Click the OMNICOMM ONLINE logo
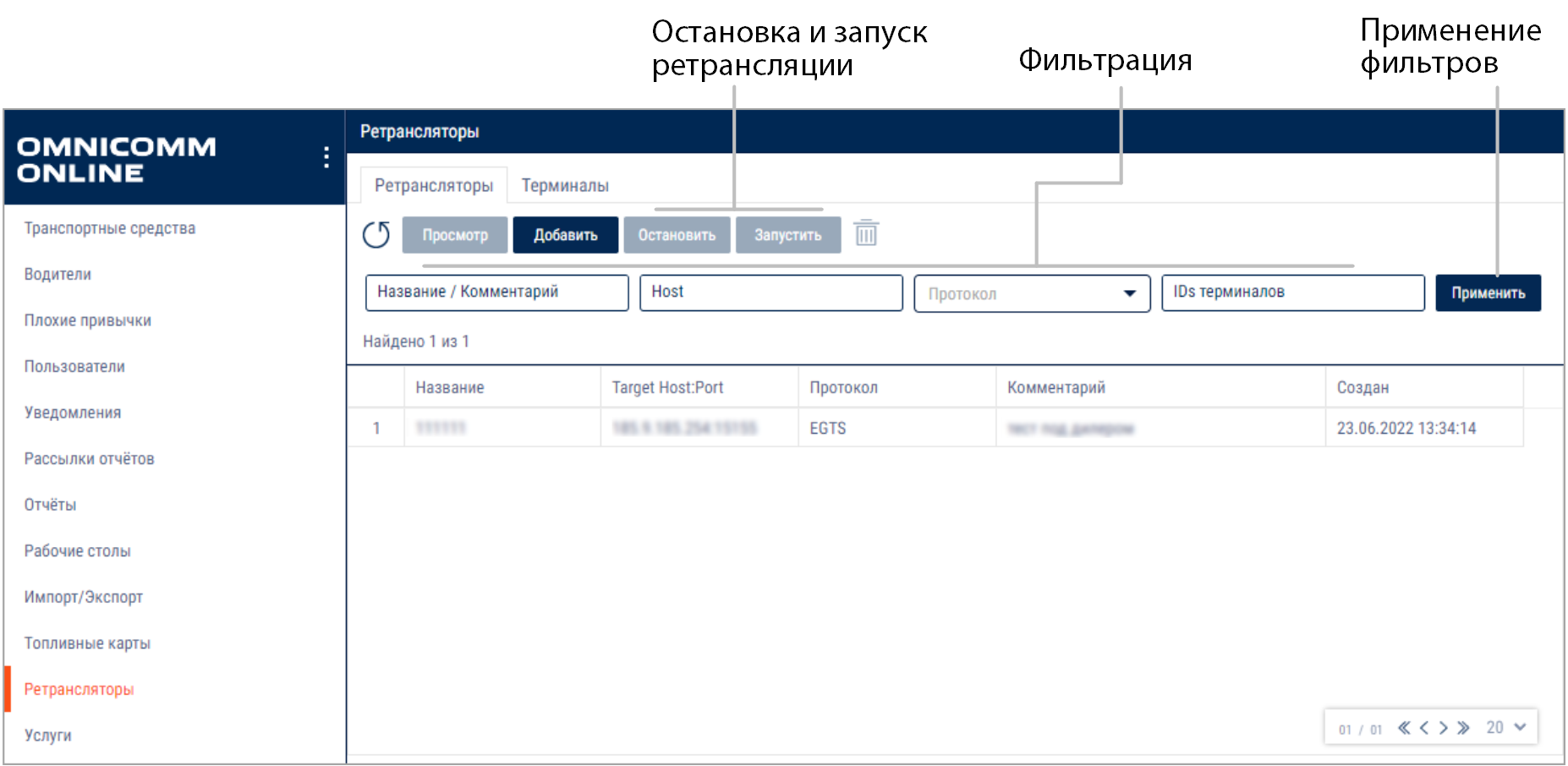This screenshot has width=1568, height=766. coord(117,159)
